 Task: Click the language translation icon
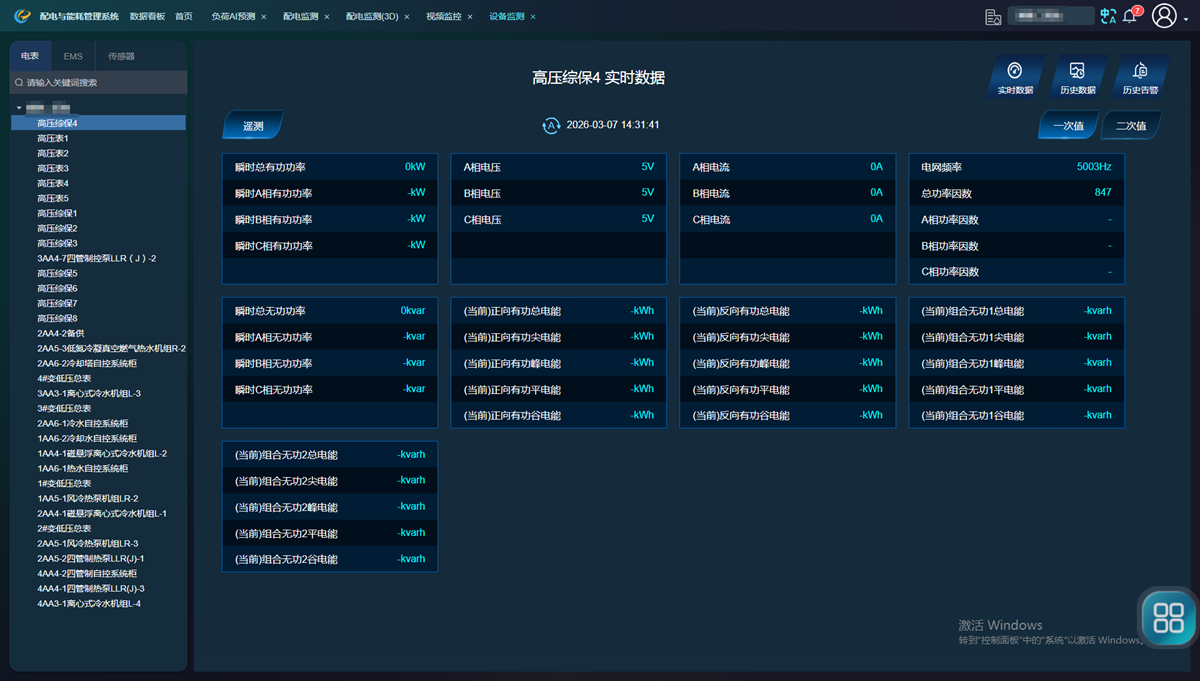click(x=1107, y=16)
